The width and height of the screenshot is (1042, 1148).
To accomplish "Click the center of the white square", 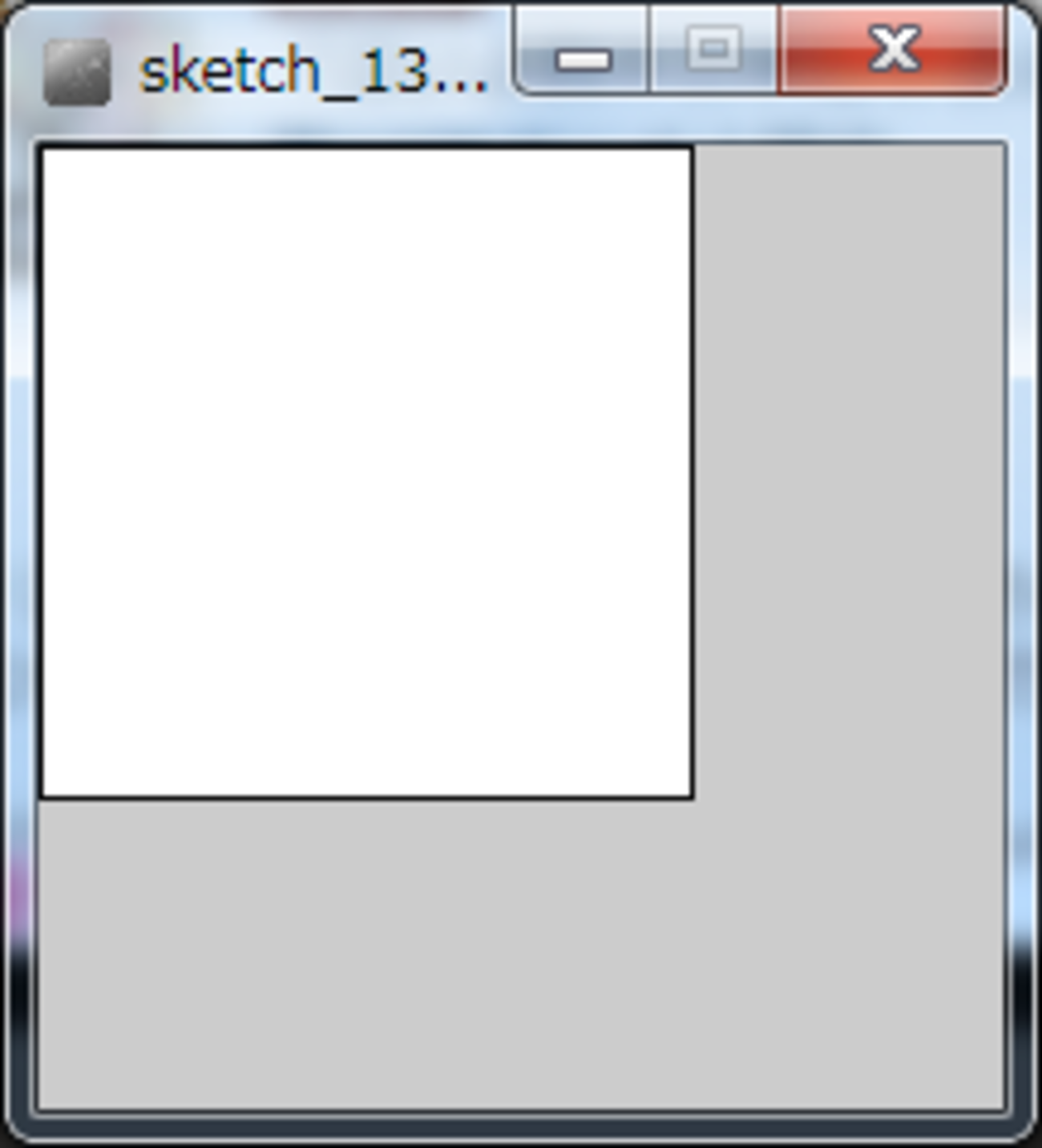I will click(x=367, y=472).
